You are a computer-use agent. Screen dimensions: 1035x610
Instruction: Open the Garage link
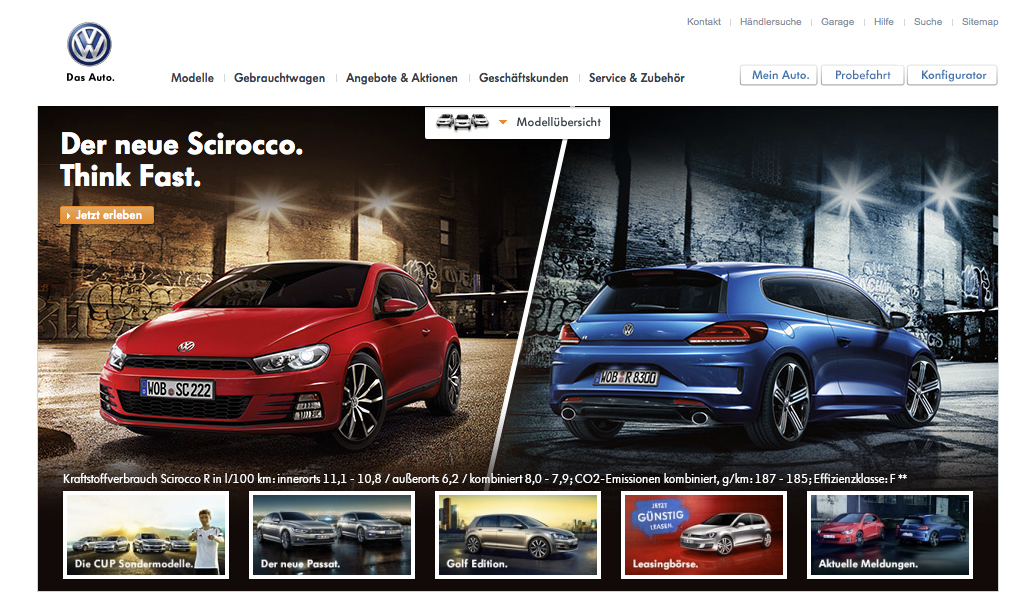pyautogui.click(x=838, y=22)
